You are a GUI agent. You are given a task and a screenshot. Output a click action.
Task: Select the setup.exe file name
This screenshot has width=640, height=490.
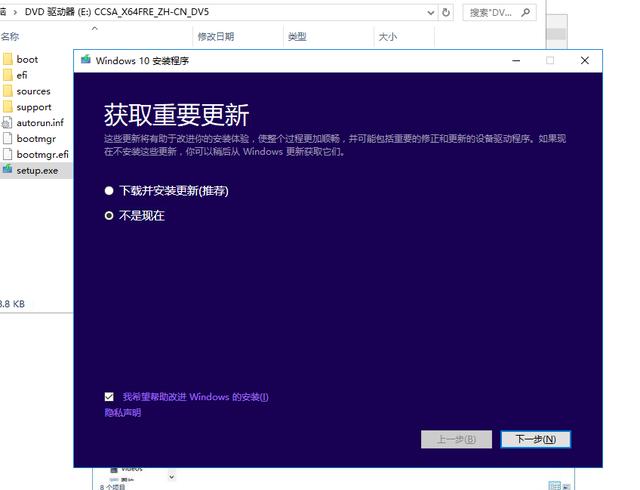(x=37, y=171)
